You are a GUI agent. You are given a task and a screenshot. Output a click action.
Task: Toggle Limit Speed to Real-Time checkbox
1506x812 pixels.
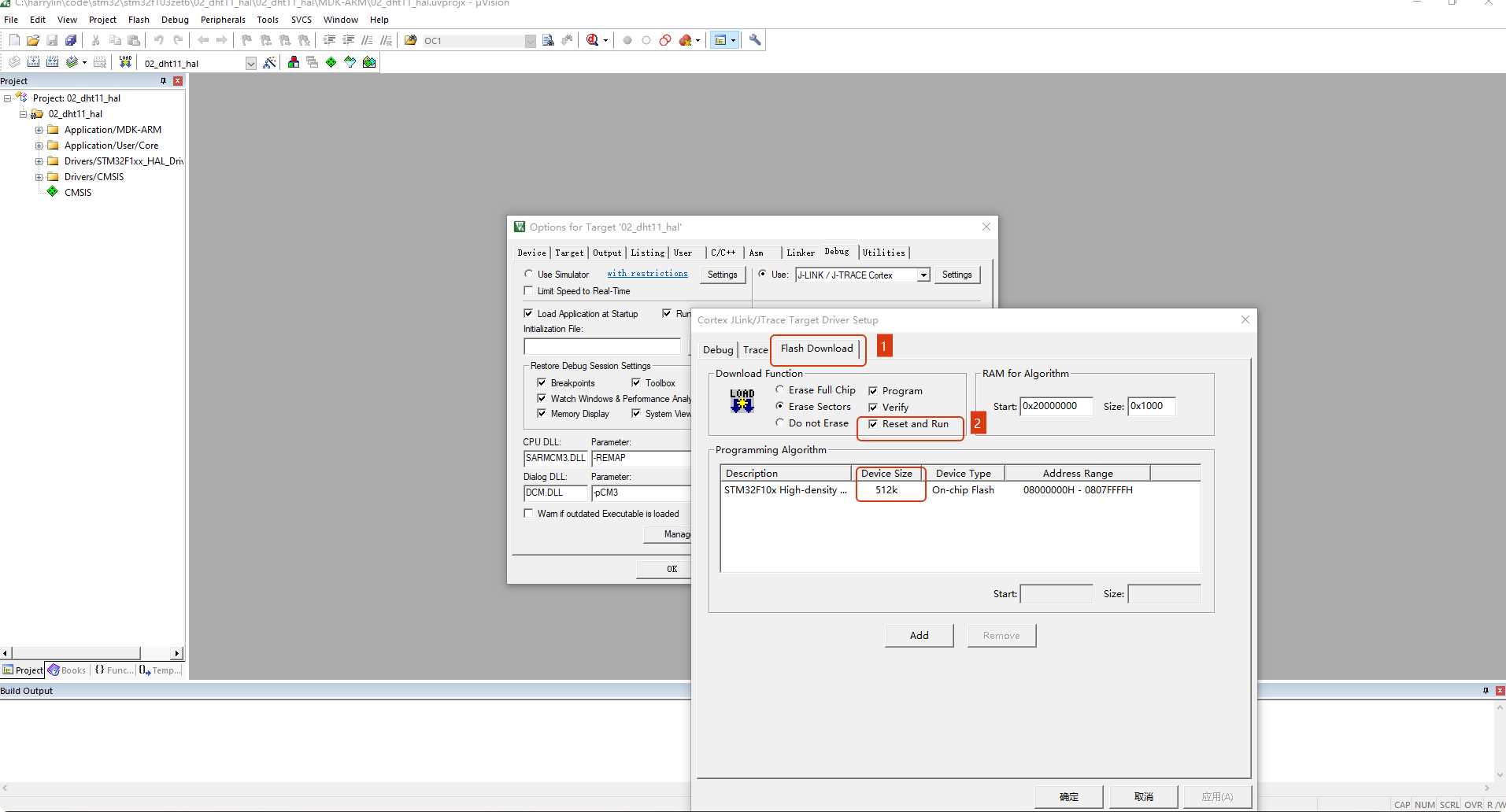(x=529, y=291)
